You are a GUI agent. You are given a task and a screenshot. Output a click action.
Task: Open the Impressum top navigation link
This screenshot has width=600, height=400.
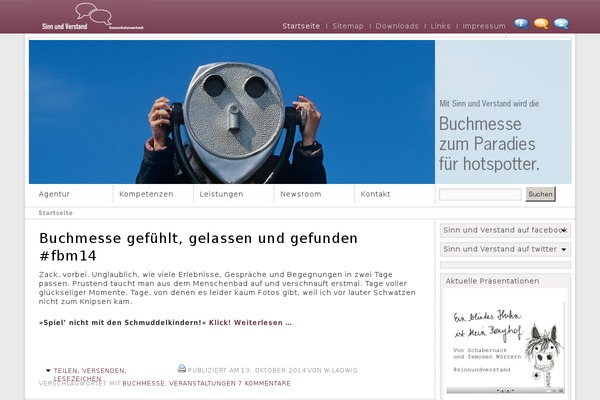484,26
